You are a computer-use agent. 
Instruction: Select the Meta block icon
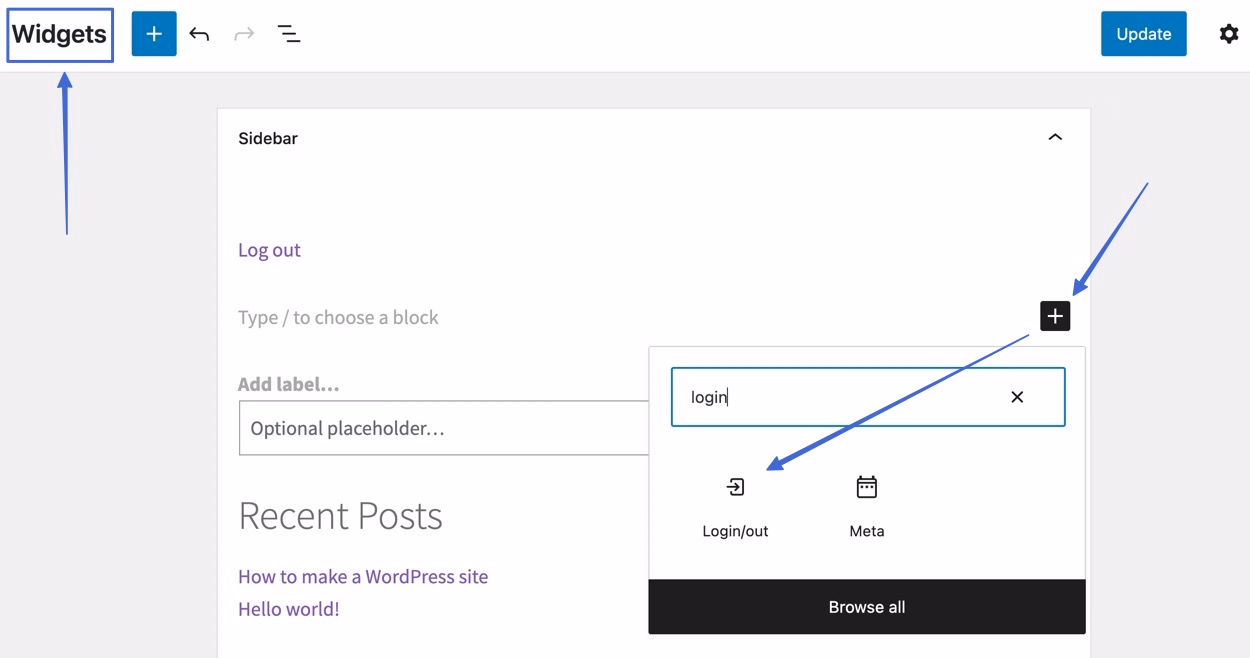865,487
